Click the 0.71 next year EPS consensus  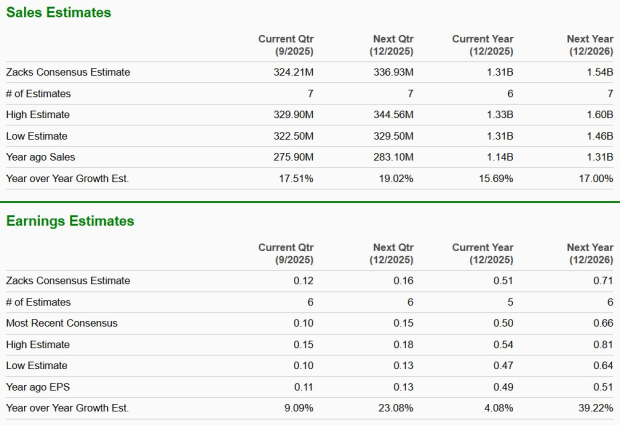[602, 281]
